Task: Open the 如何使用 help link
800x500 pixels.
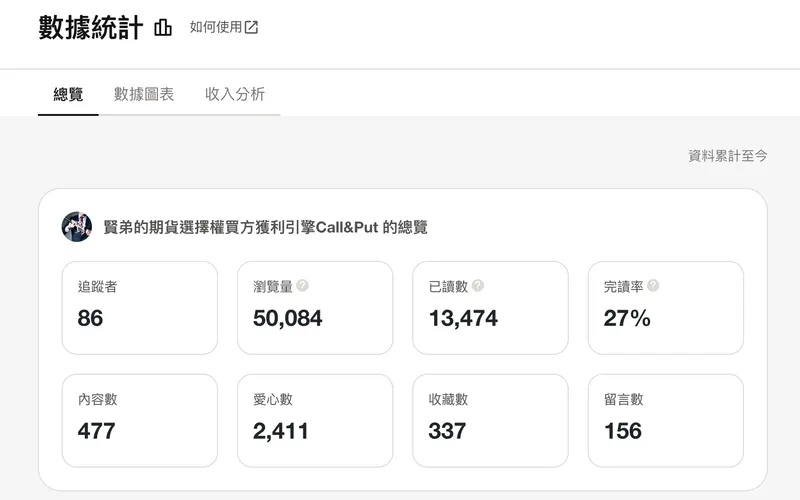Action: 224,27
